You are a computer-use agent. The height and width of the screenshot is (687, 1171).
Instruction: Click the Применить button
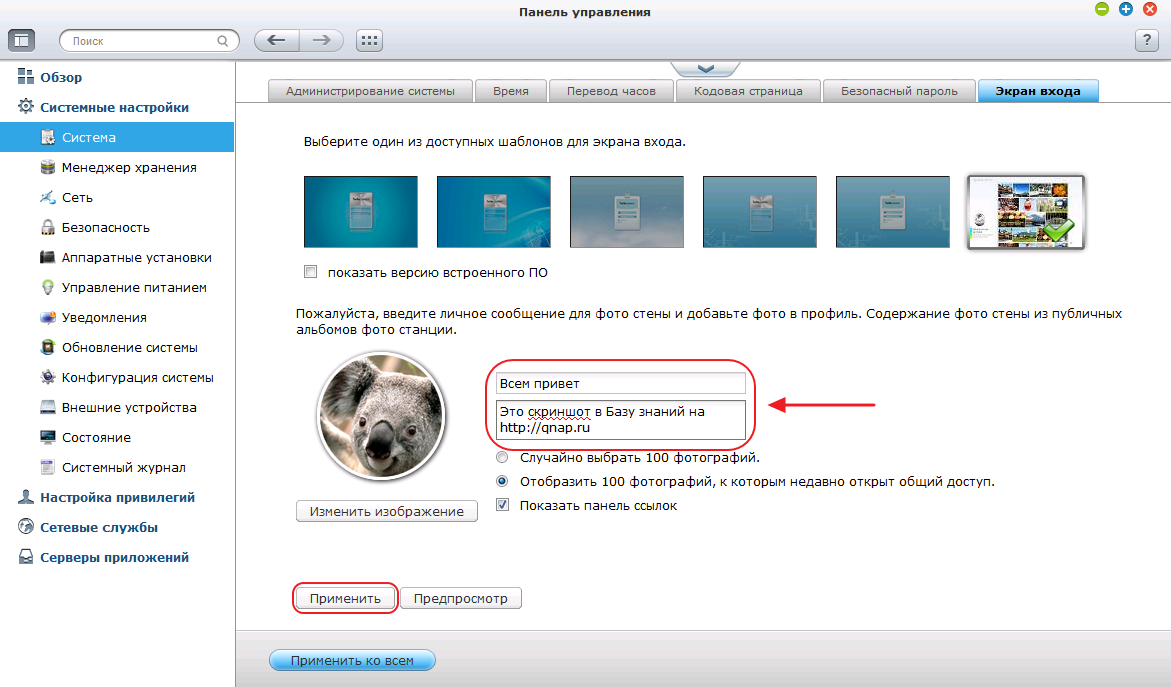pos(345,598)
